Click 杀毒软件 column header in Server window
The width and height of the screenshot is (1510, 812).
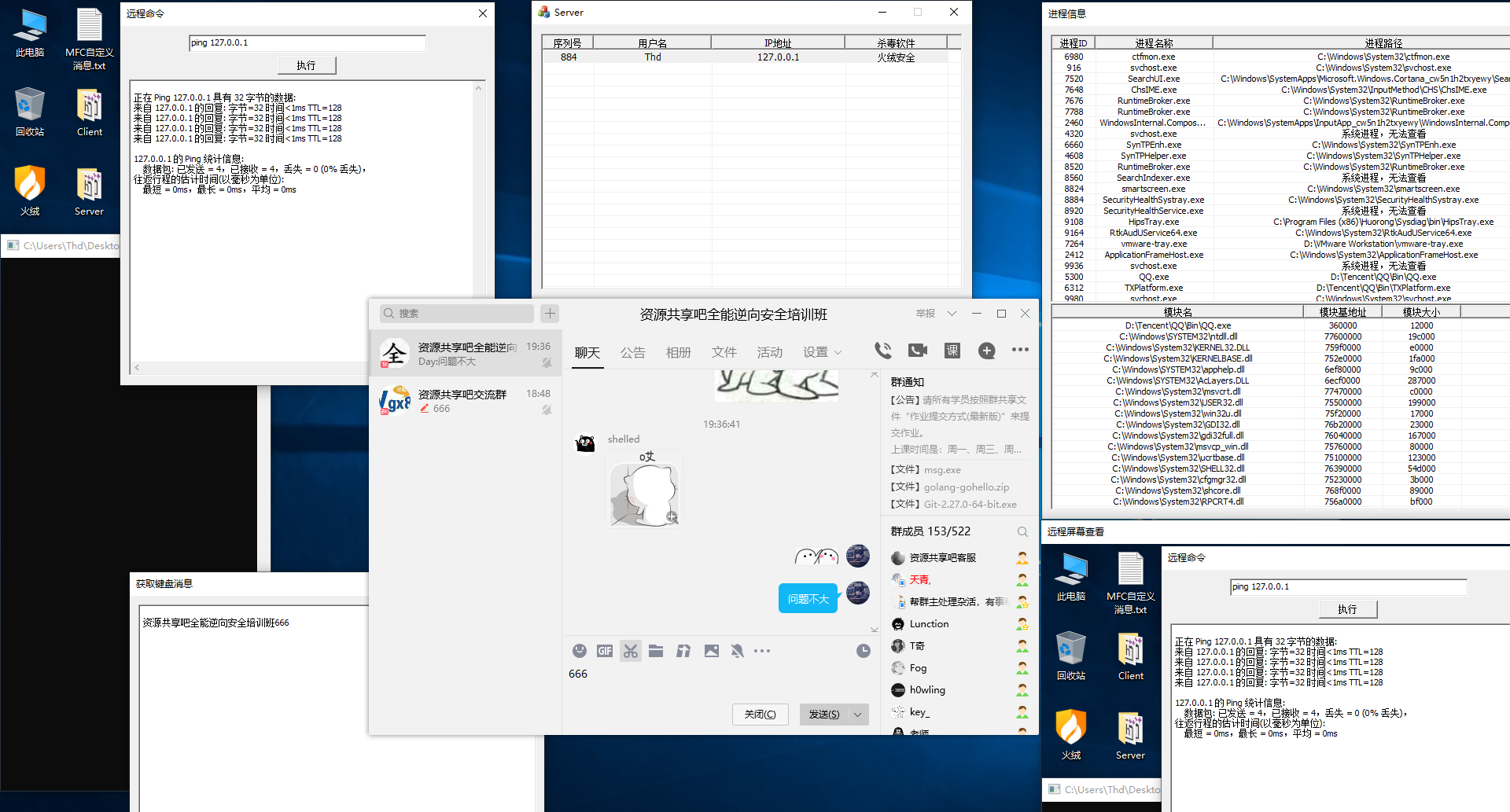896,43
